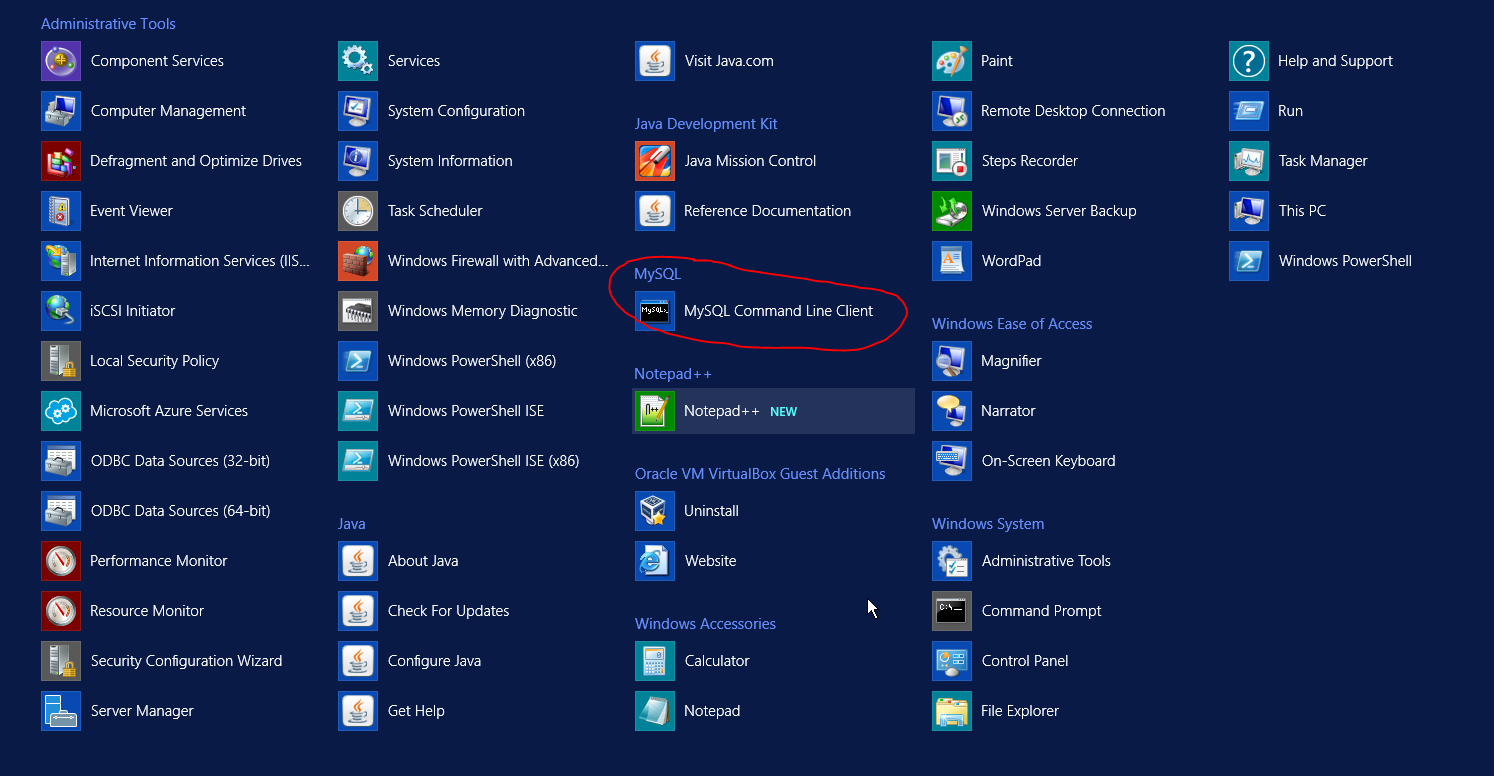Open Help and Support icon
Screen dimensions: 1494x776
pyautogui.click(x=1249, y=61)
